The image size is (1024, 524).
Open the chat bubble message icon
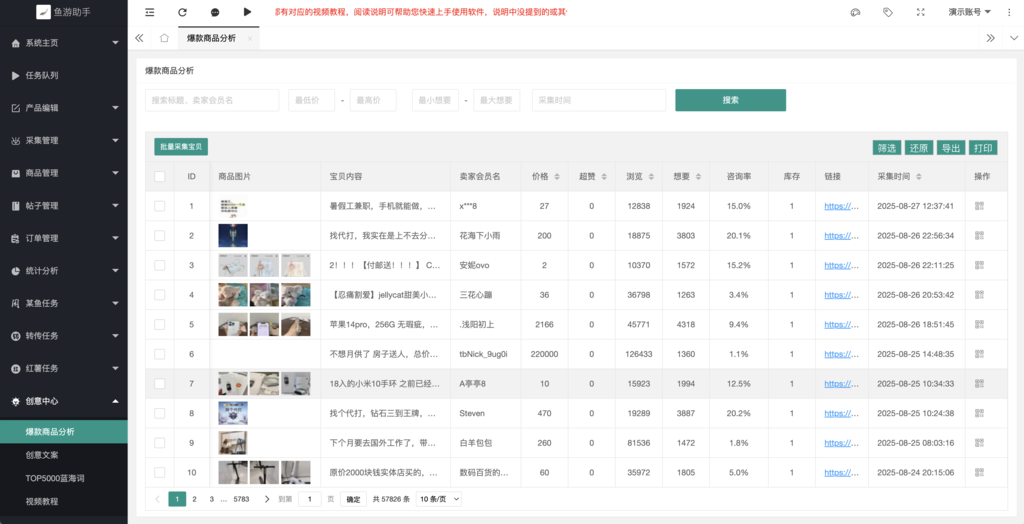[x=215, y=12]
